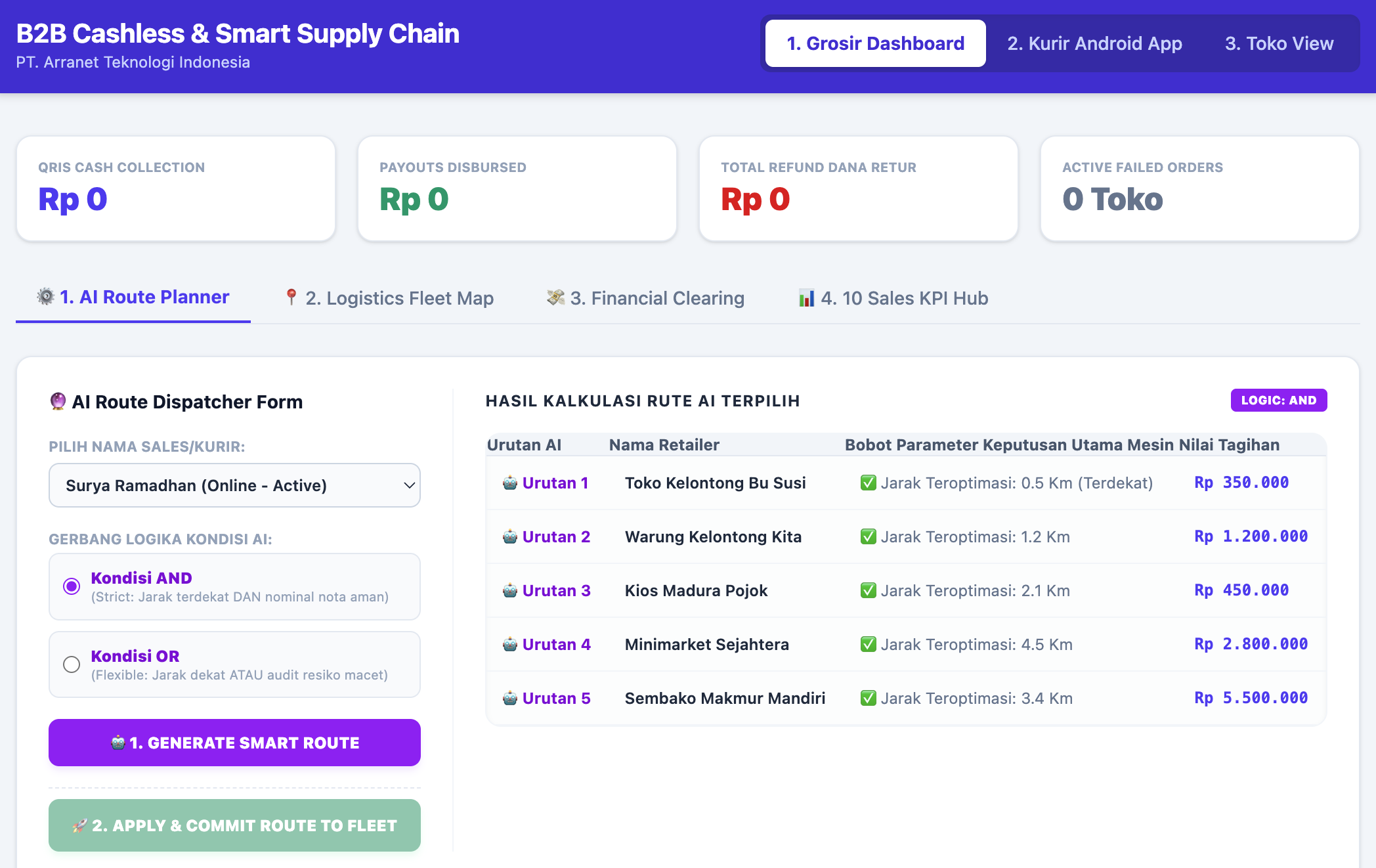Click the robot icon next to Urutan 1
The width and height of the screenshot is (1376, 868).
pos(510,483)
